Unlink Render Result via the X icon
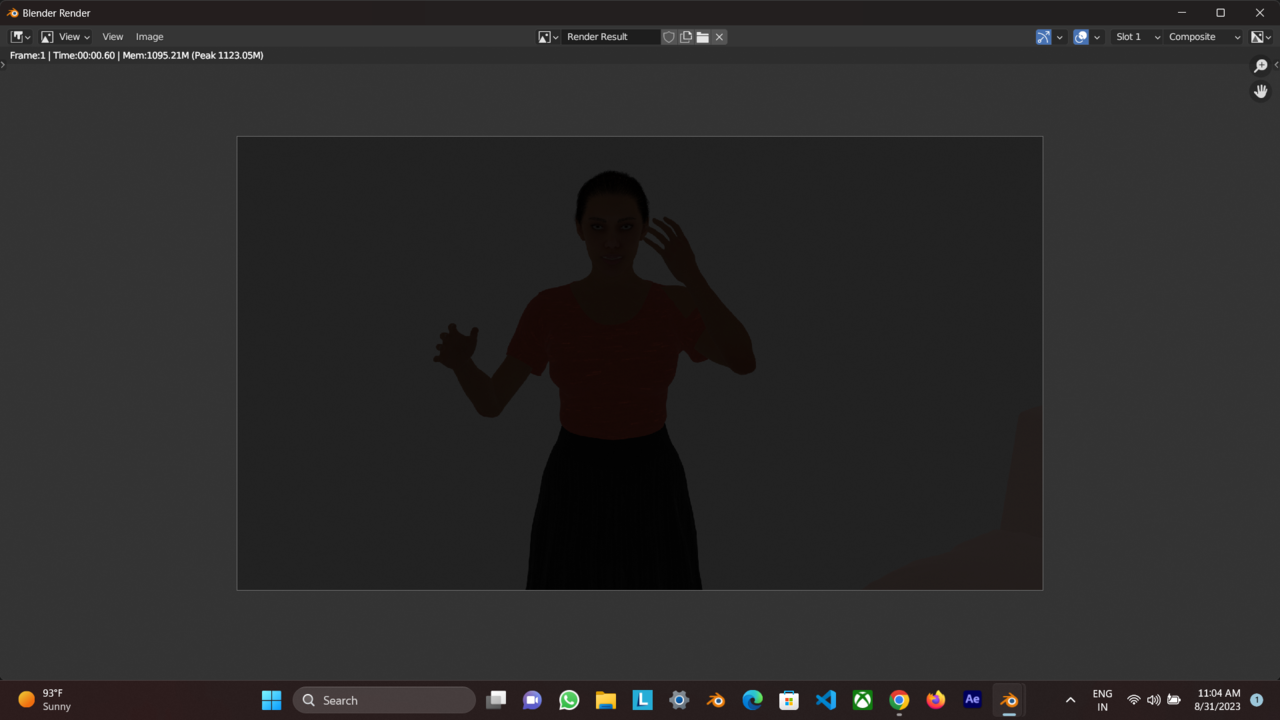The height and width of the screenshot is (720, 1280). coord(719,36)
